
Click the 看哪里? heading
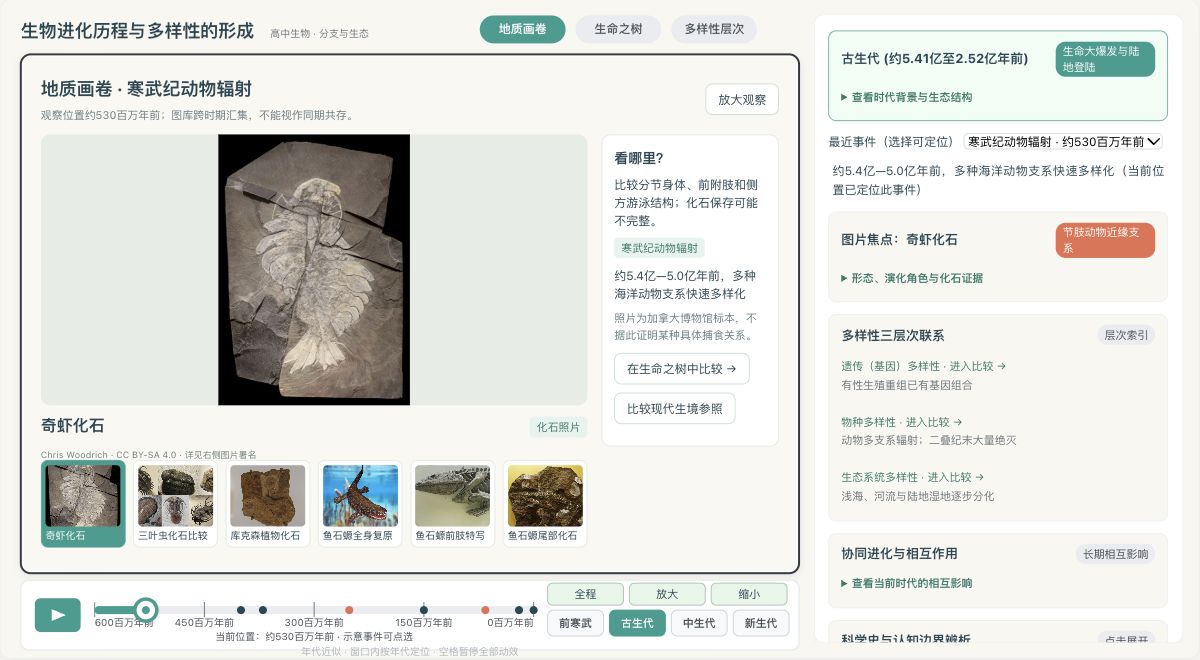pos(639,158)
